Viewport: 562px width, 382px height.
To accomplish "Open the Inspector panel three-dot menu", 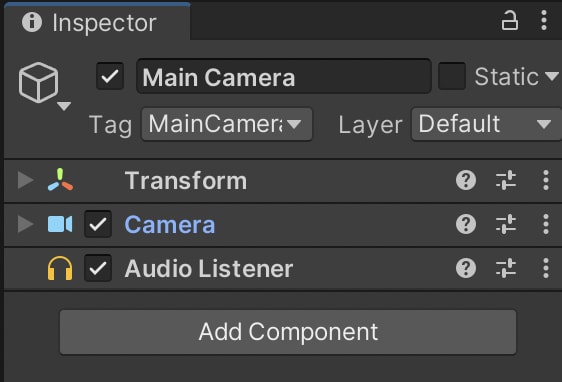I will tap(544, 20).
